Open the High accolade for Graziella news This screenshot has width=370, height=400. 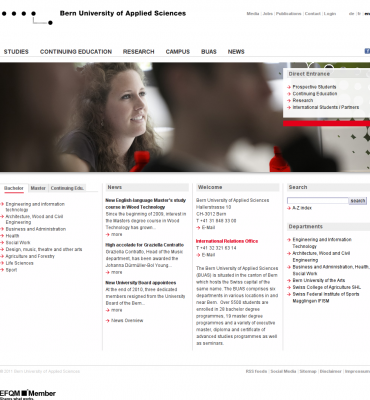[145, 245]
